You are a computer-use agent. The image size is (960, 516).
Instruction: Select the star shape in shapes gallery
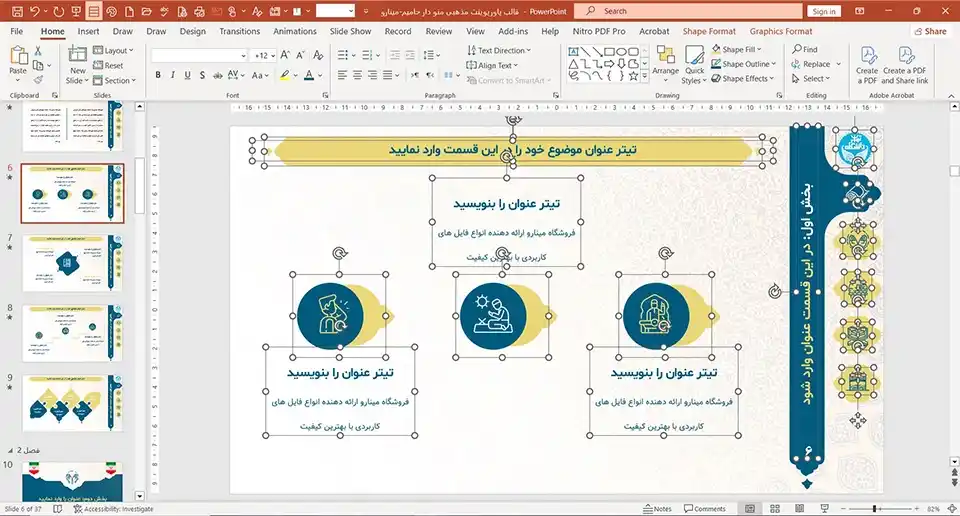[x=633, y=76]
